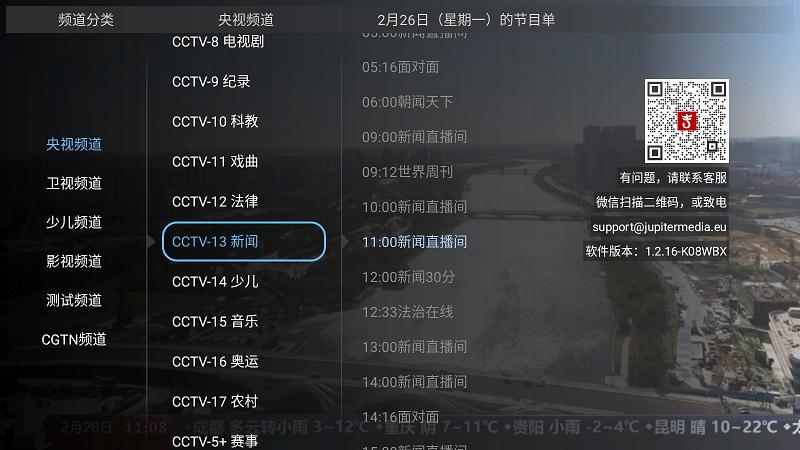Open 影视频道 category
The height and width of the screenshot is (450, 800).
(x=74, y=261)
